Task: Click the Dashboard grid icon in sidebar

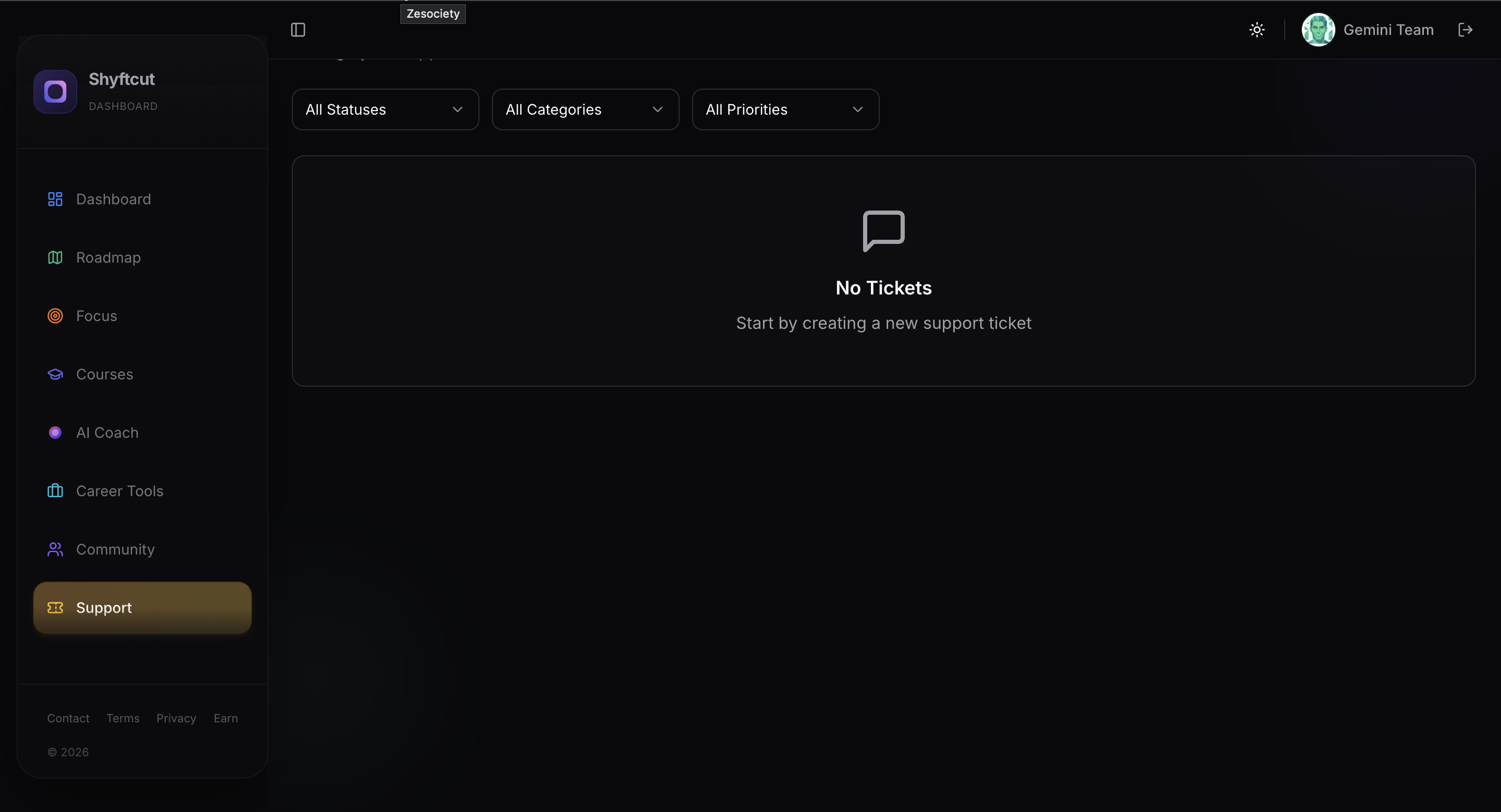Action: click(x=55, y=199)
